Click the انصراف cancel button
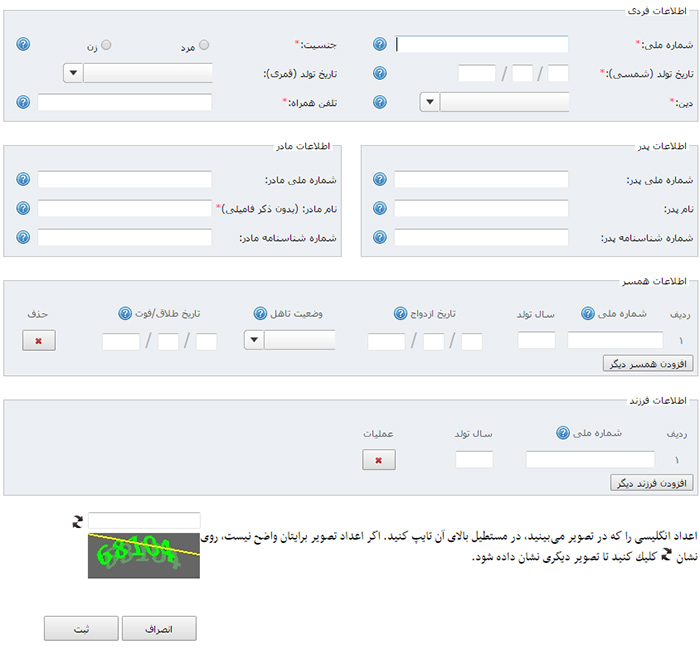The width and height of the screenshot is (700, 654). pos(159,629)
